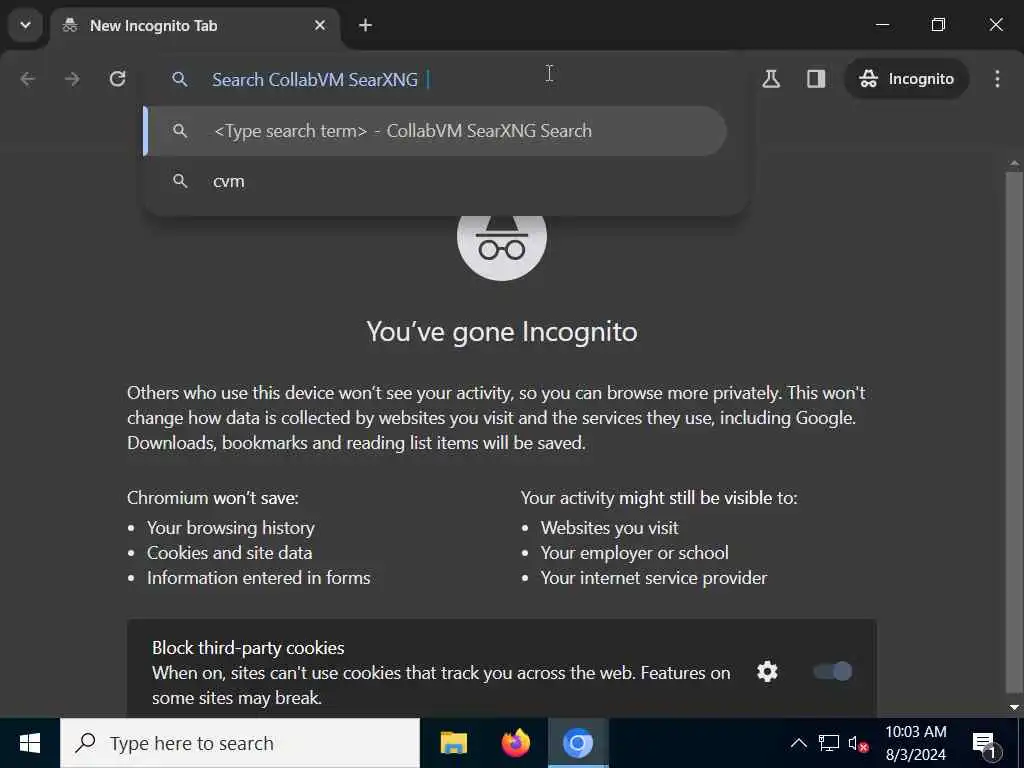The image size is (1024, 768).
Task: Open the network status tray icon
Action: click(x=829, y=743)
